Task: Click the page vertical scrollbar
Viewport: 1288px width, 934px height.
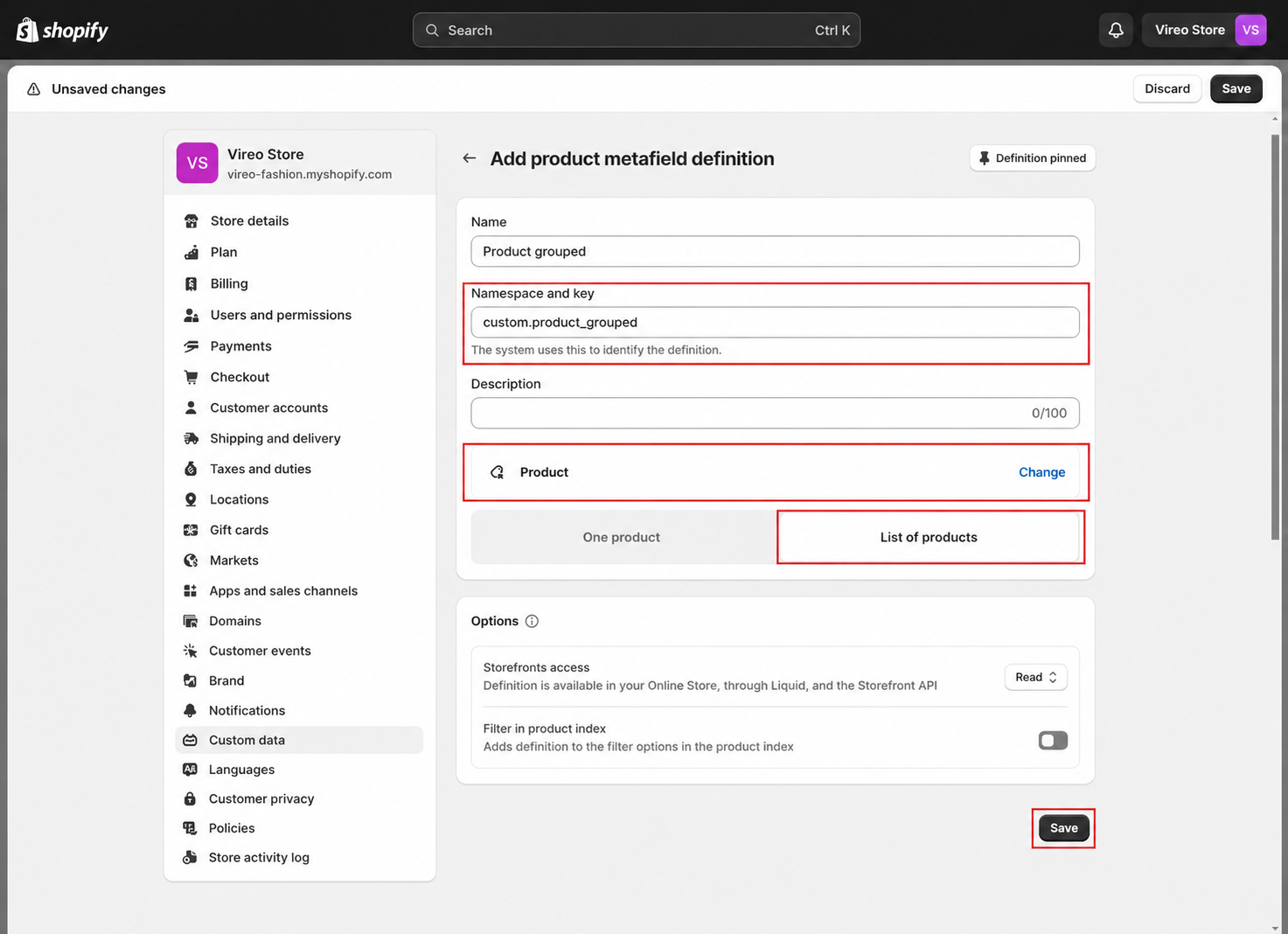Action: 1276,337
